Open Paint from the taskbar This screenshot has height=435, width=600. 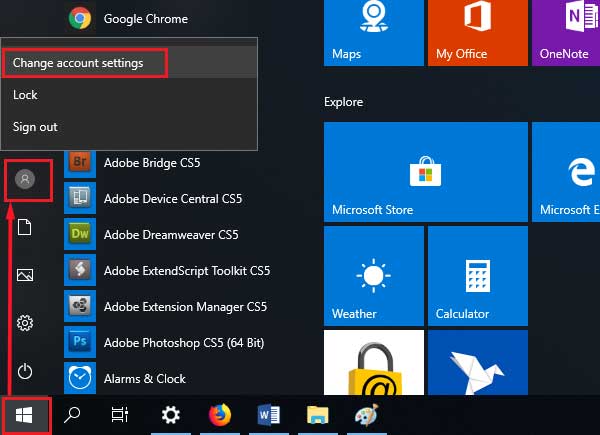(x=367, y=415)
